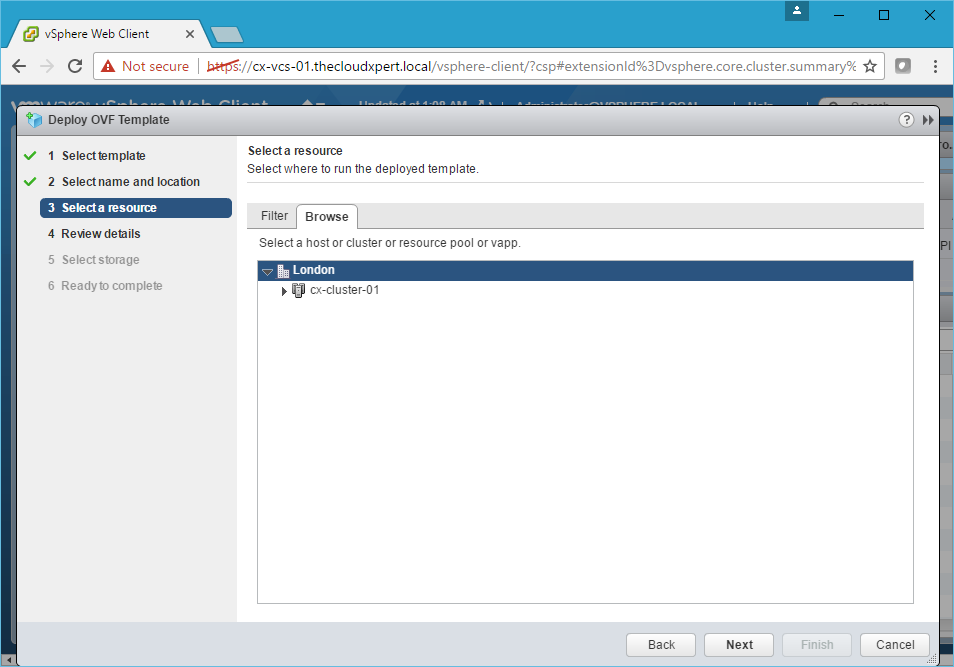Select the Browse tab
954x667 pixels.
[327, 217]
